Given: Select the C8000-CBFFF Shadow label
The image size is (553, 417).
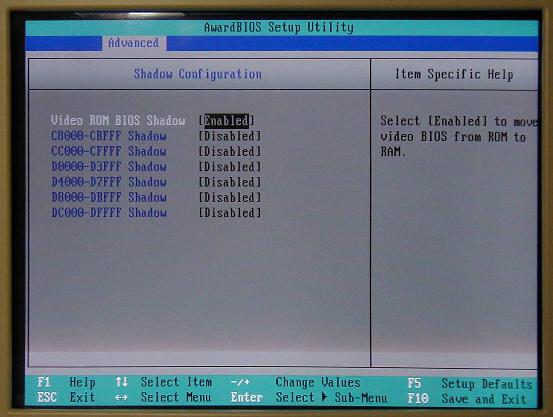Looking at the screenshot, I should tap(109, 136).
